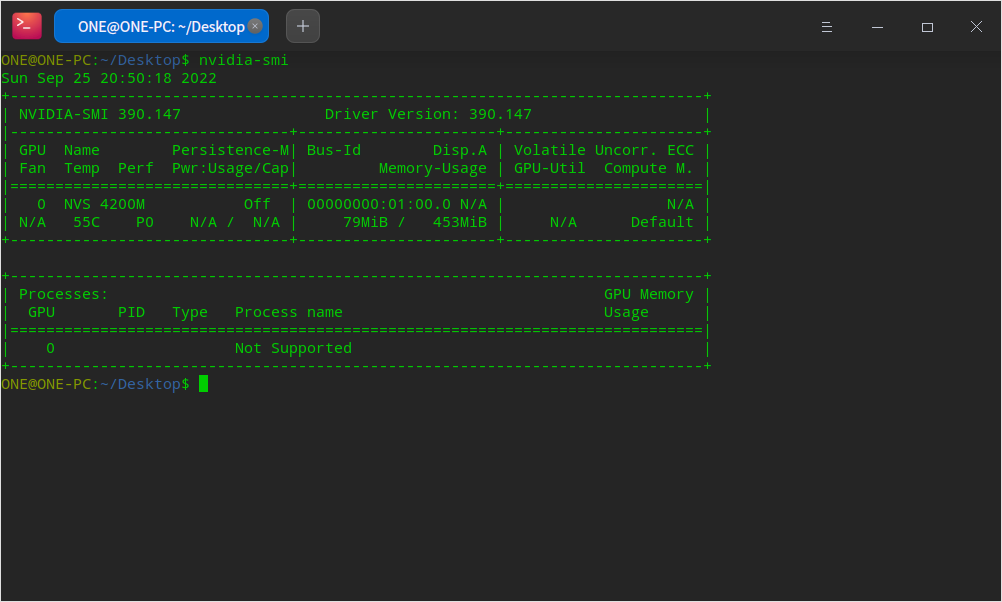Screen dimensions: 1002x602
Task: Click the Default compute mode value
Action: (x=660, y=221)
